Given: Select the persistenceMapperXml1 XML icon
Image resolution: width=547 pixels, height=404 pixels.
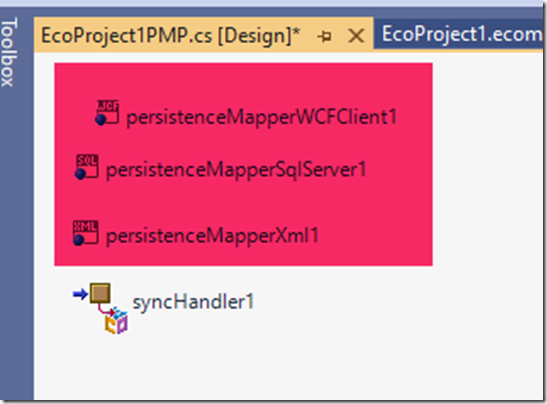Looking at the screenshot, I should pyautogui.click(x=85, y=233).
